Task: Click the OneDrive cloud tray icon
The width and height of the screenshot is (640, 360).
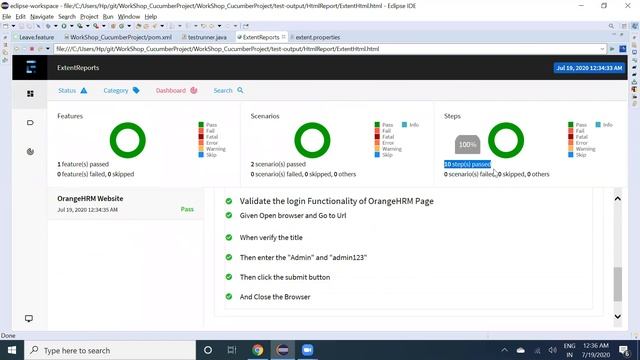Action: (x=521, y=350)
